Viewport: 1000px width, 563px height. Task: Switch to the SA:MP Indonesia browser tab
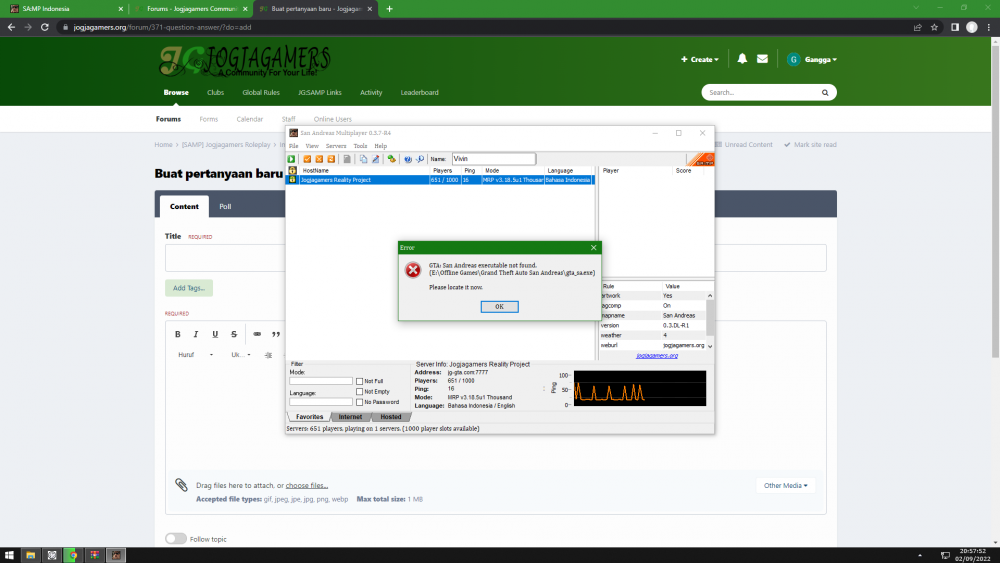[64, 9]
